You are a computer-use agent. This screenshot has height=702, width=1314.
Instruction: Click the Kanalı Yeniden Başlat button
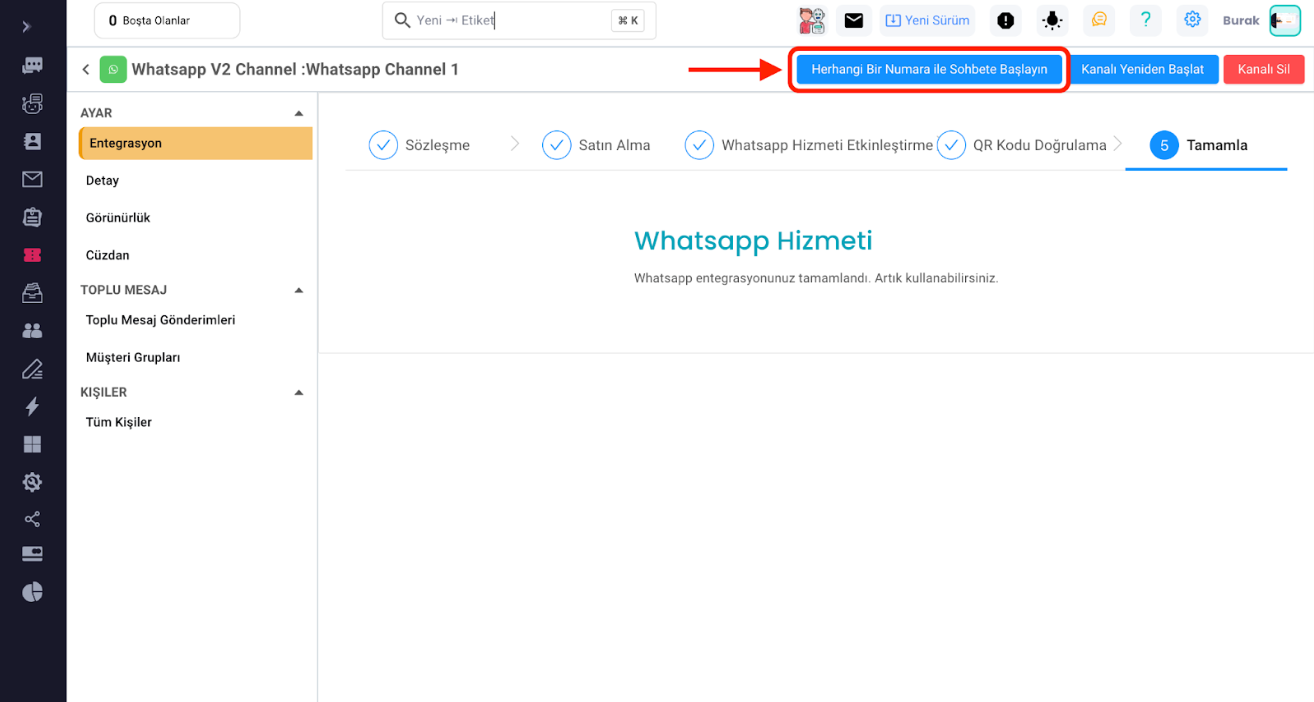click(1143, 69)
